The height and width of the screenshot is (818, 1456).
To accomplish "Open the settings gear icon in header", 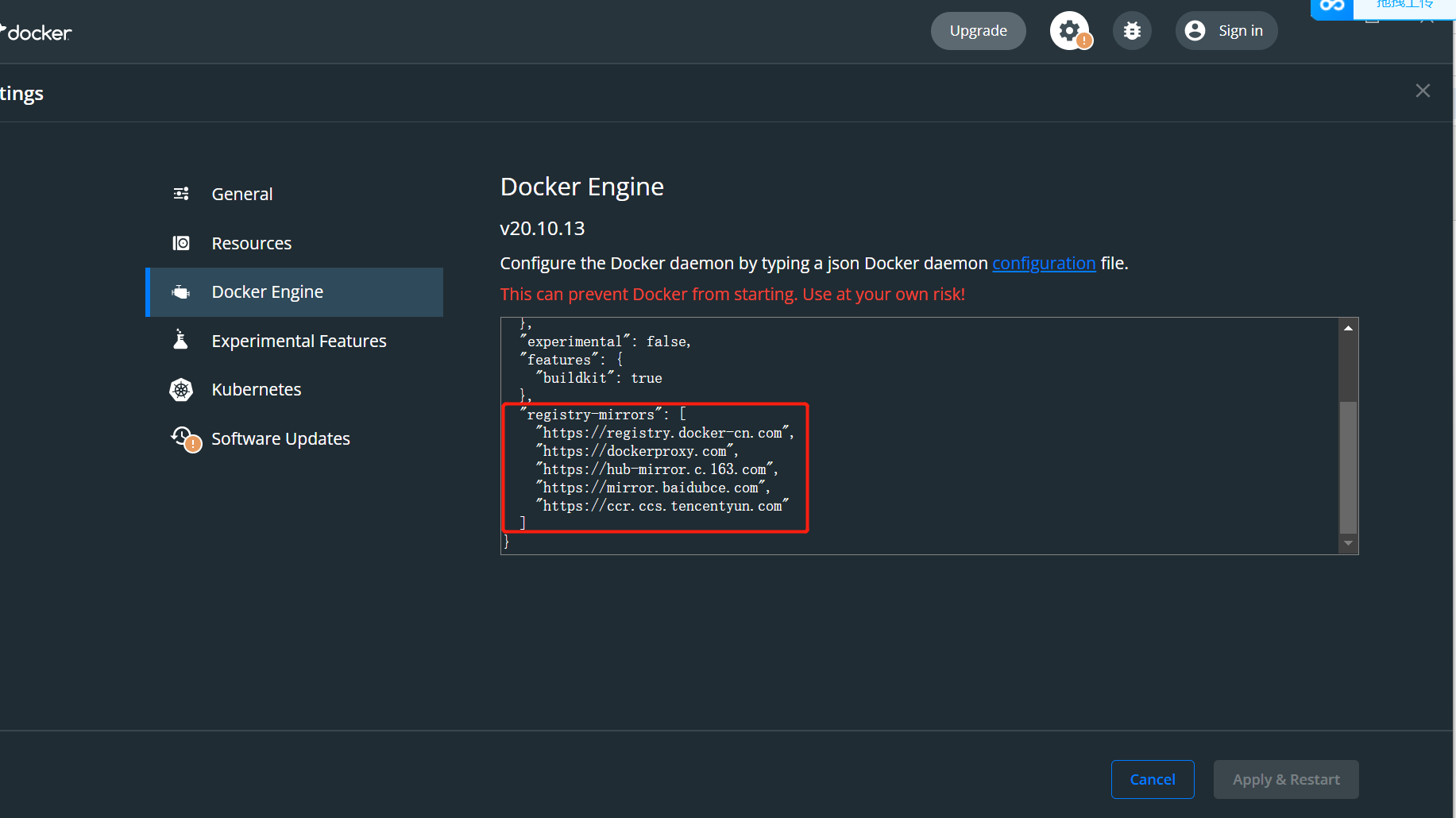I will pos(1069,31).
